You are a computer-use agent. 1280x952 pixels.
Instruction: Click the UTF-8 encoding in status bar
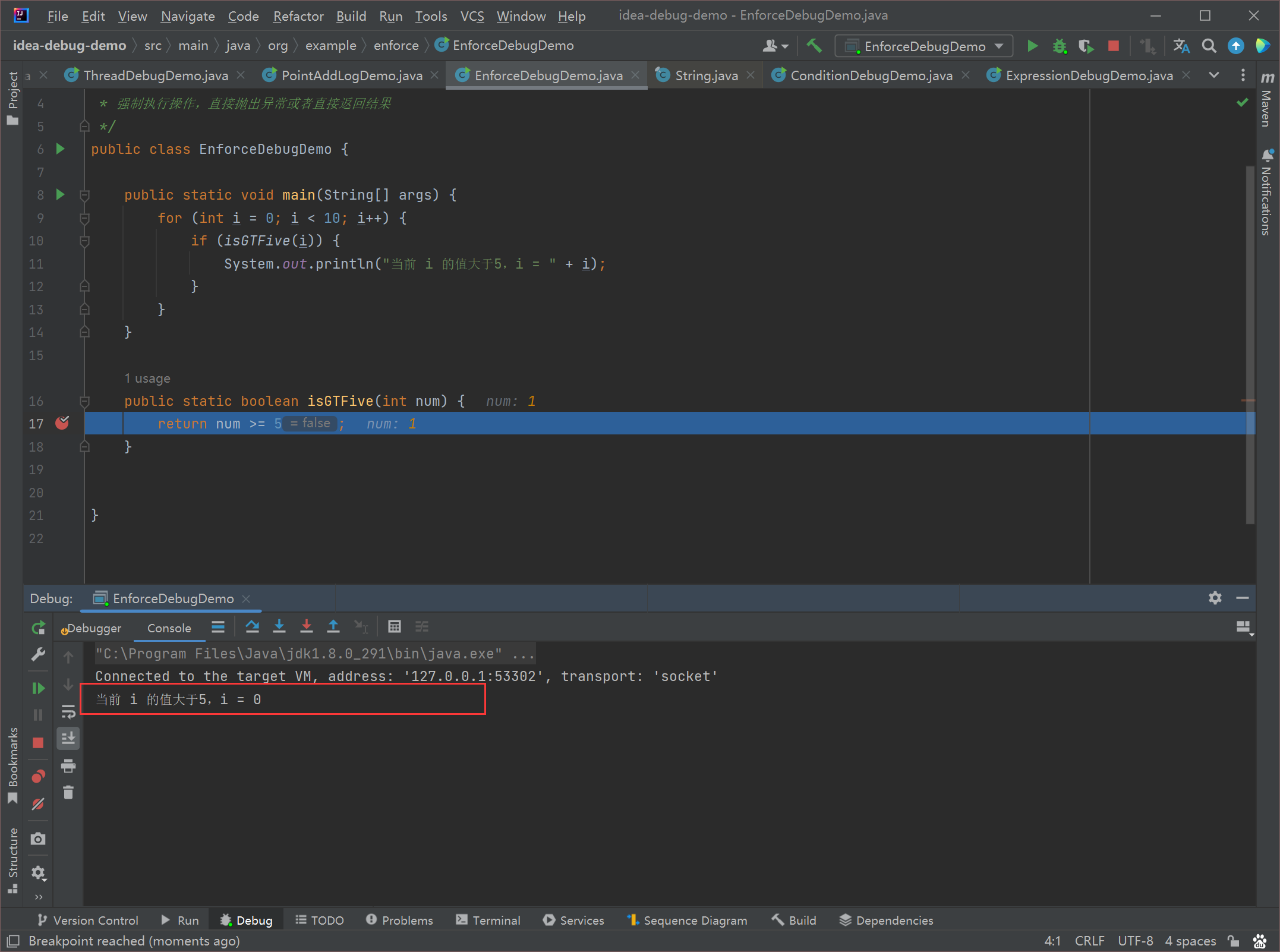coord(1134,941)
